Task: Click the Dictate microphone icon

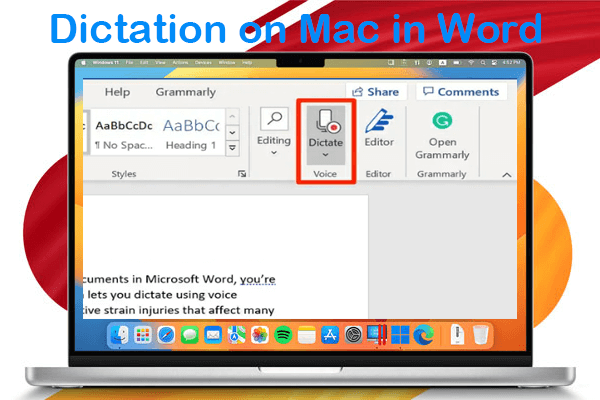Action: click(x=328, y=121)
